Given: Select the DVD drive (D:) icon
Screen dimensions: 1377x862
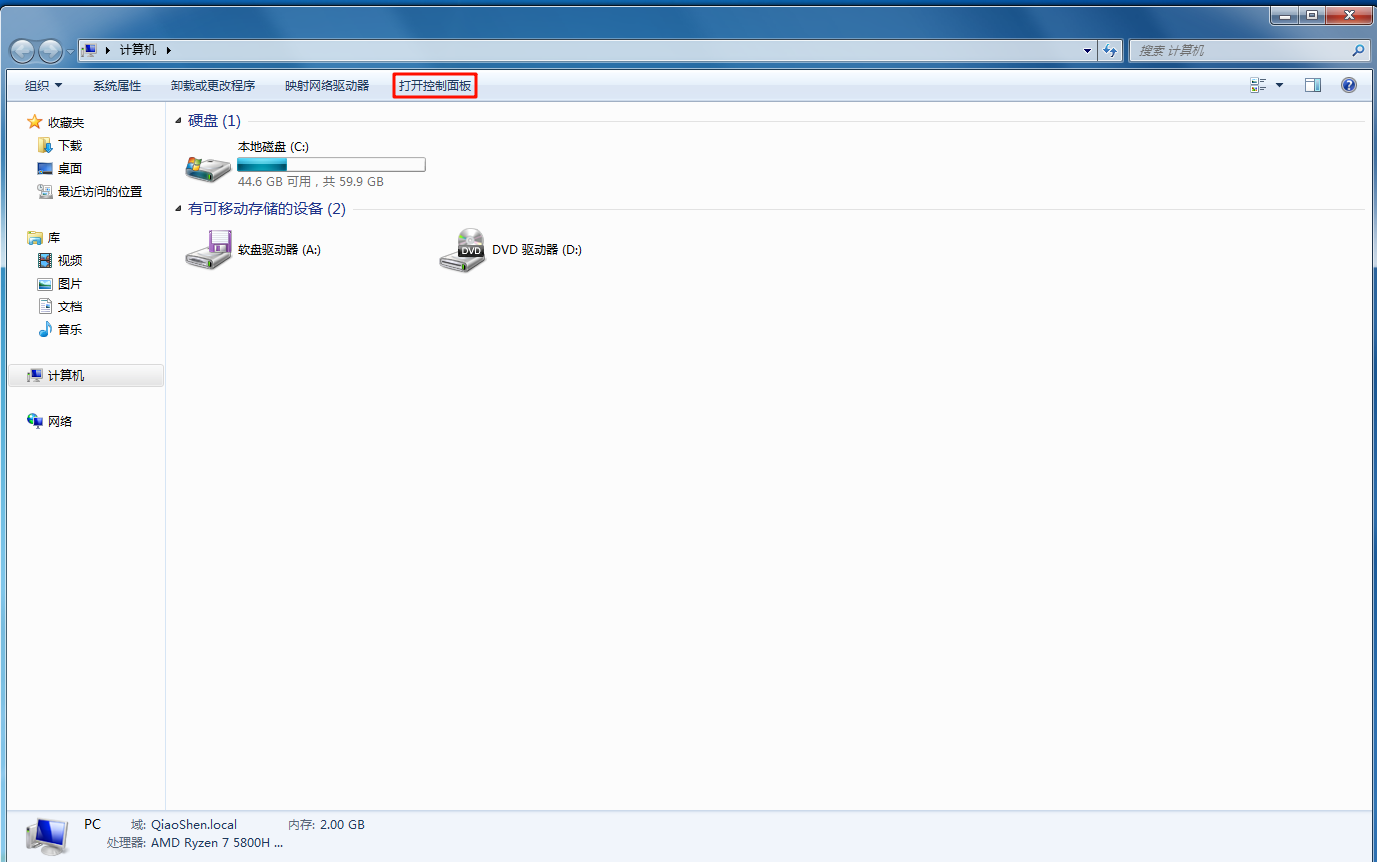Looking at the screenshot, I should [x=462, y=250].
